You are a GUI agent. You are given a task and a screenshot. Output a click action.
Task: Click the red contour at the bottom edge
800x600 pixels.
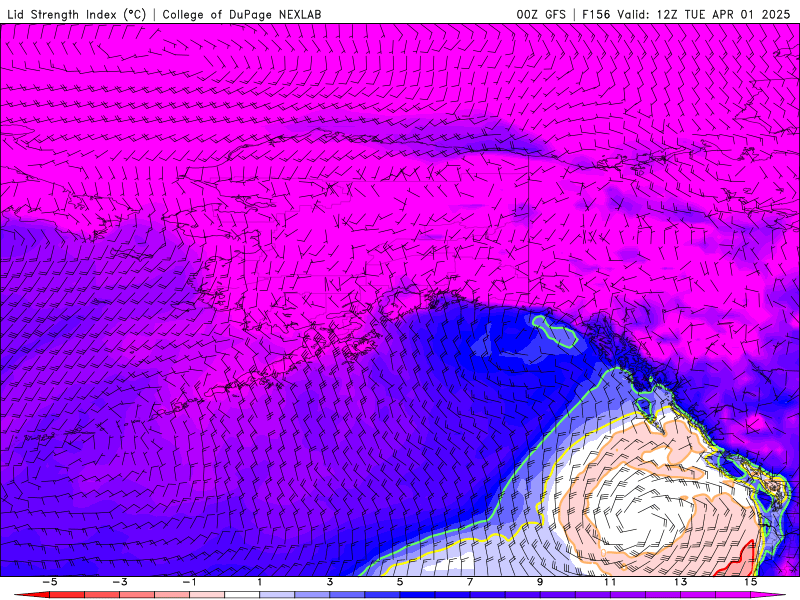tap(736, 559)
